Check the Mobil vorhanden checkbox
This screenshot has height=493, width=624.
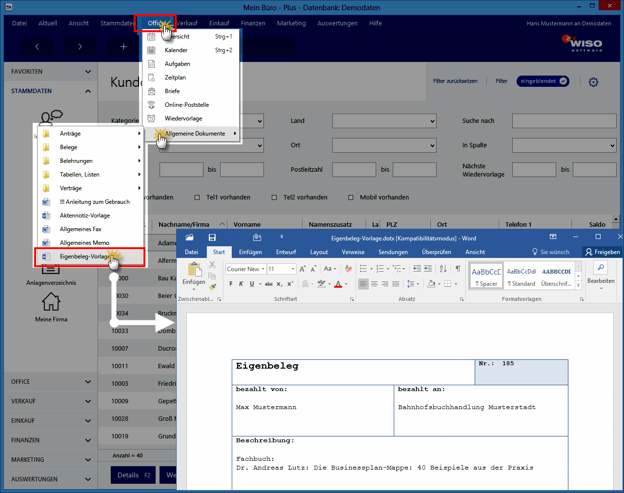coord(350,197)
